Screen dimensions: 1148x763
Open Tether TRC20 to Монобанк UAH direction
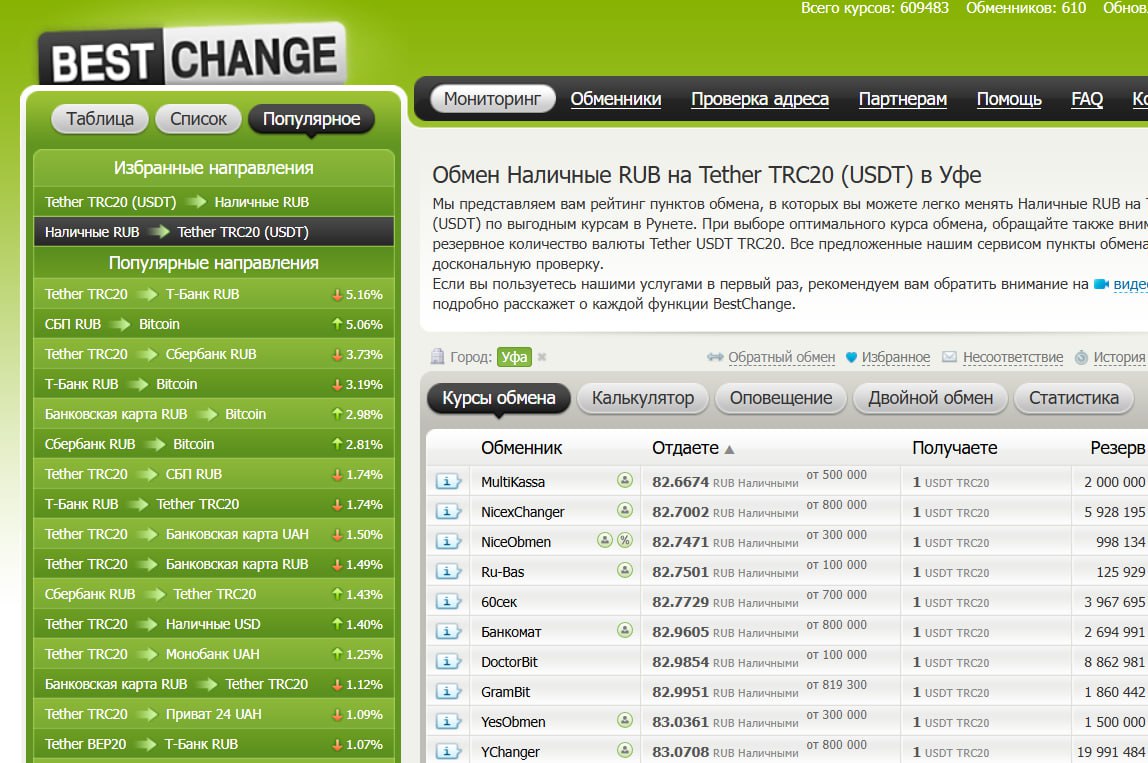[214, 654]
